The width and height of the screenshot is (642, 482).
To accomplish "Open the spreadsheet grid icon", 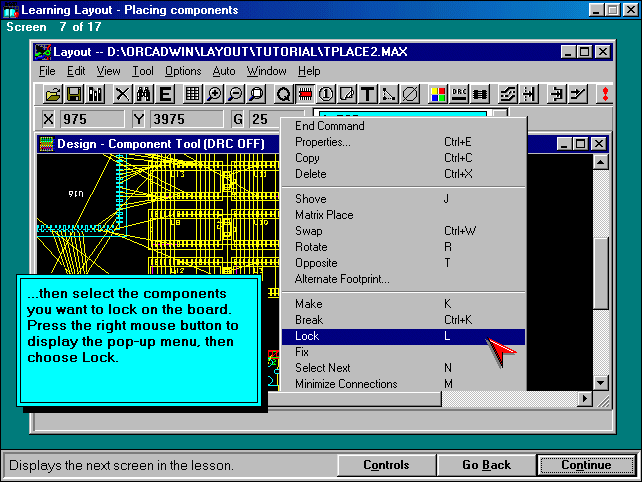I will pyautogui.click(x=192, y=94).
